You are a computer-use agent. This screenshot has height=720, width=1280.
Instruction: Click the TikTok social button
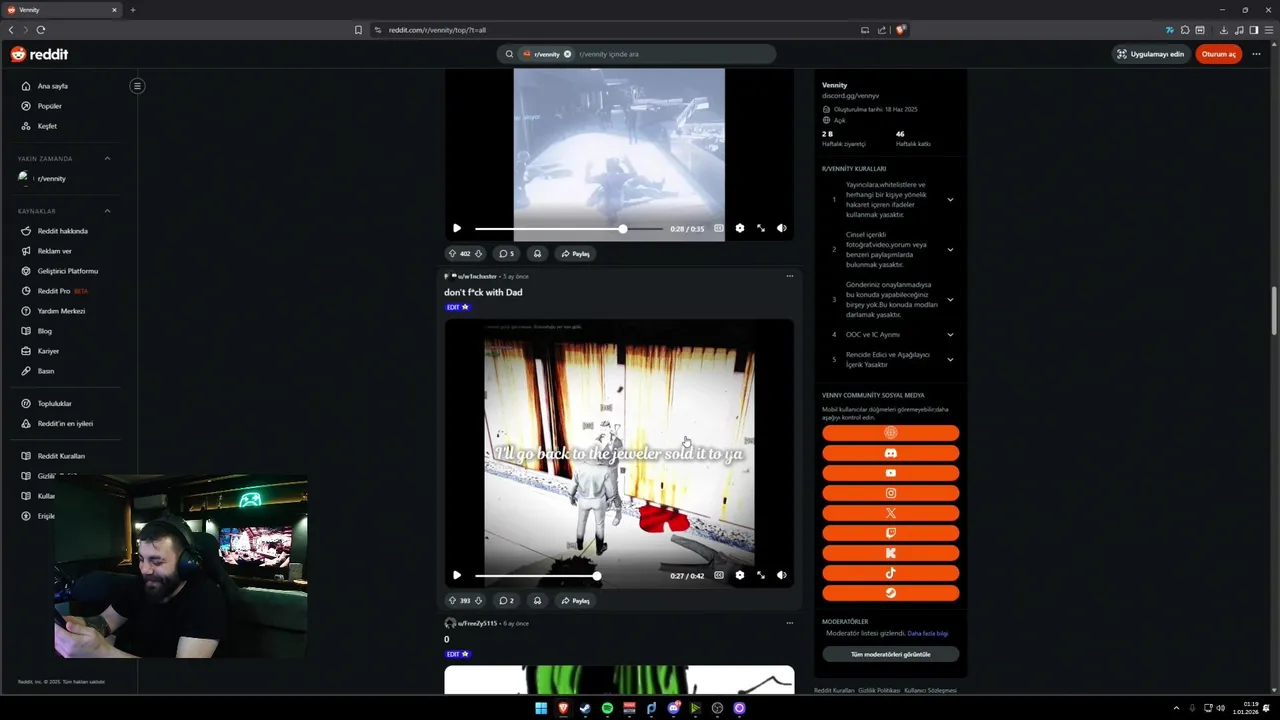[890, 573]
